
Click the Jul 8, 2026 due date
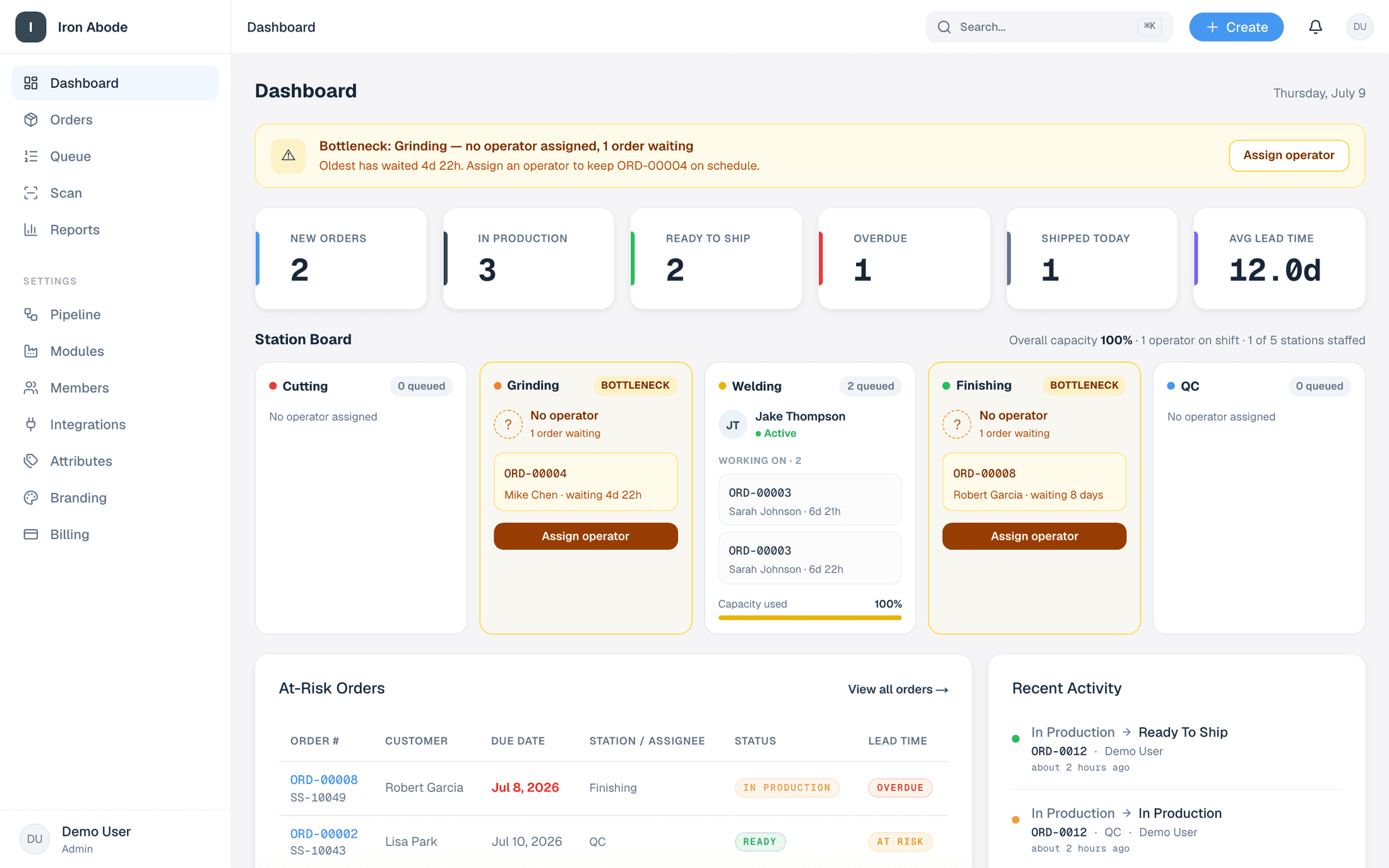pos(525,787)
